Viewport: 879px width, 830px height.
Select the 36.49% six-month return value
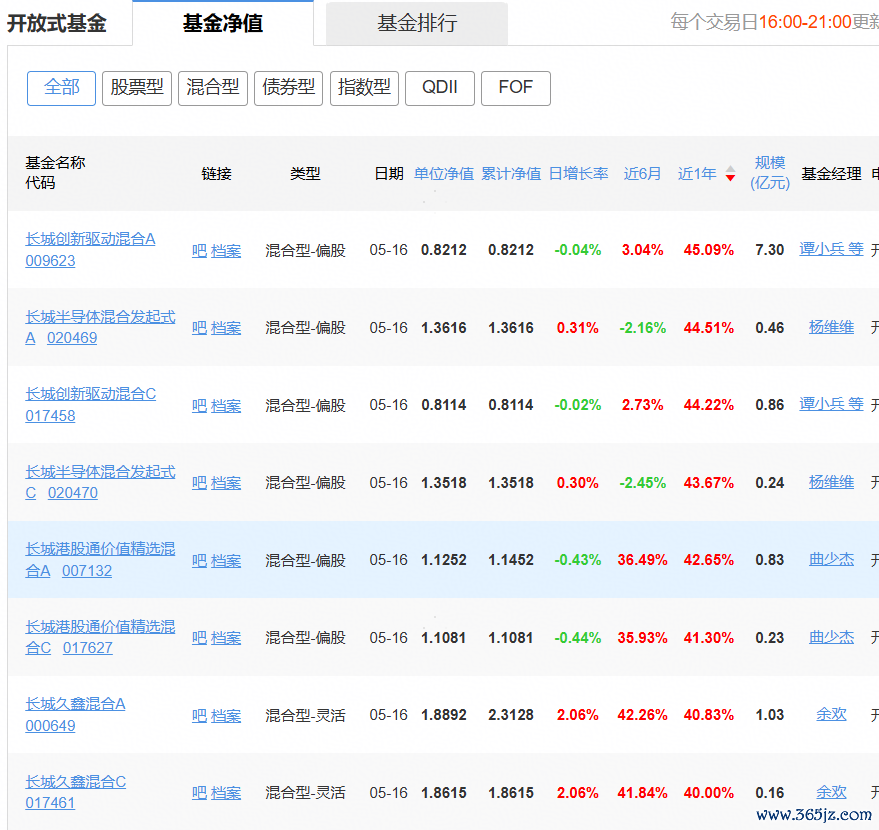[642, 560]
